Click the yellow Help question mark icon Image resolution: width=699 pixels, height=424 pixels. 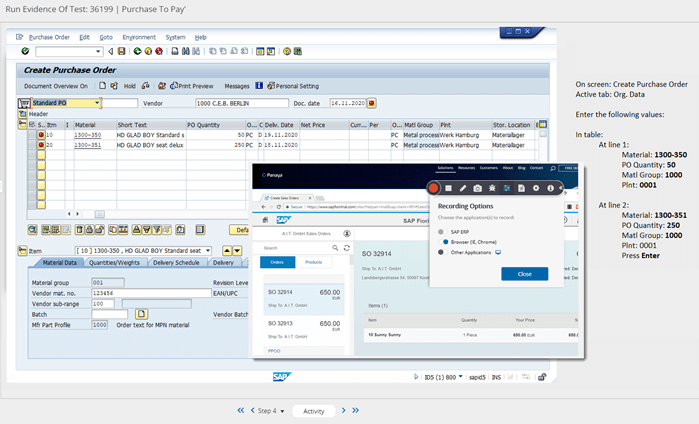coord(287,51)
